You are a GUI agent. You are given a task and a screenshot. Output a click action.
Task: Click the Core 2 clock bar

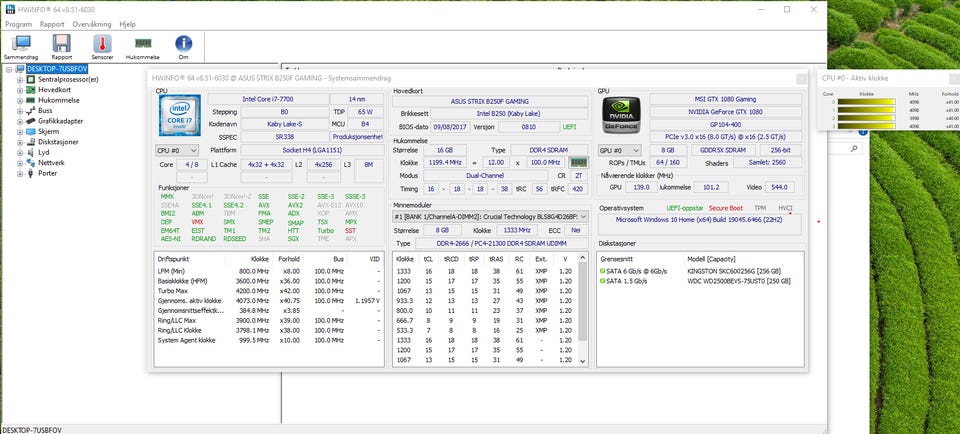(866, 118)
